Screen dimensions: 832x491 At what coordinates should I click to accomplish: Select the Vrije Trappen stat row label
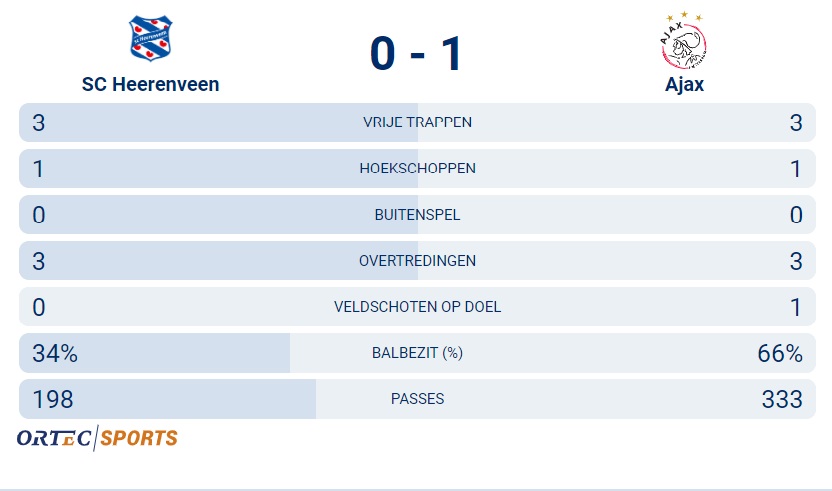(417, 123)
